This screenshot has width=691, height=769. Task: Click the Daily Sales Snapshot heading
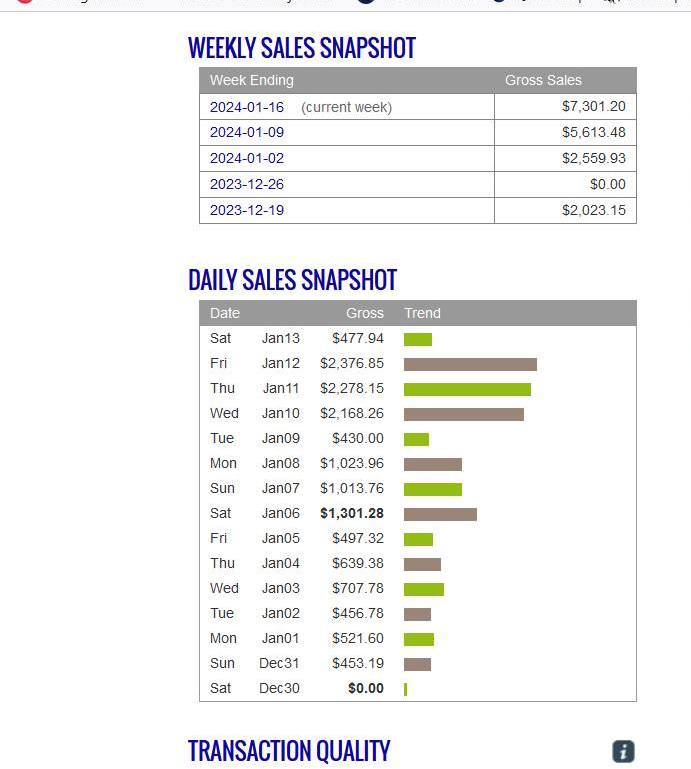point(292,280)
